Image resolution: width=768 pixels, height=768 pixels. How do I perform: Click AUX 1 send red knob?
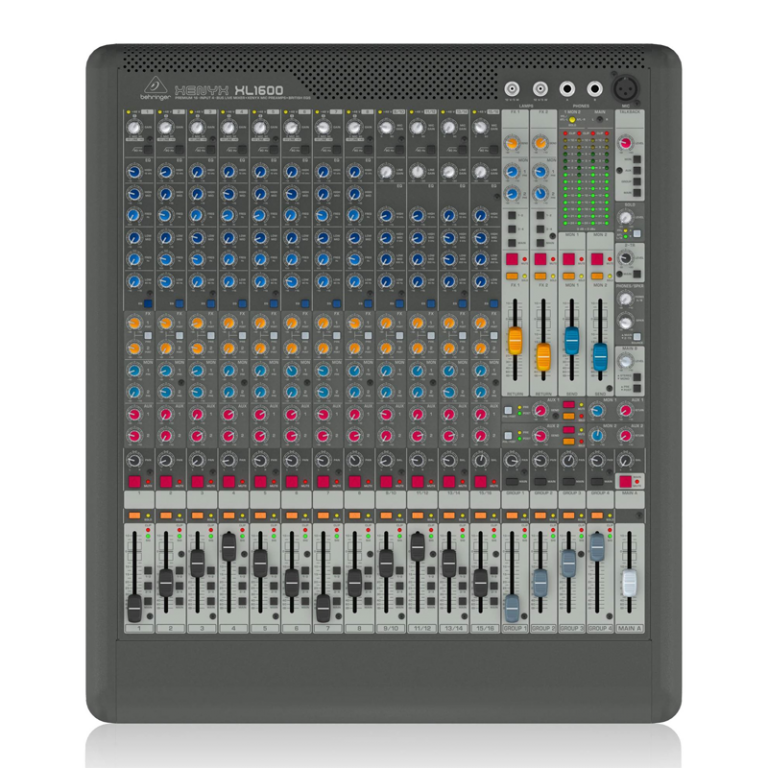pyautogui.click(x=540, y=410)
